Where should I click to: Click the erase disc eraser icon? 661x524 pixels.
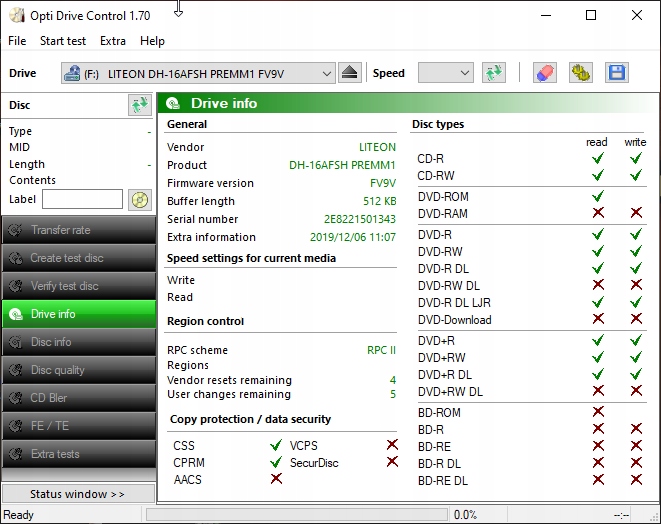[544, 73]
